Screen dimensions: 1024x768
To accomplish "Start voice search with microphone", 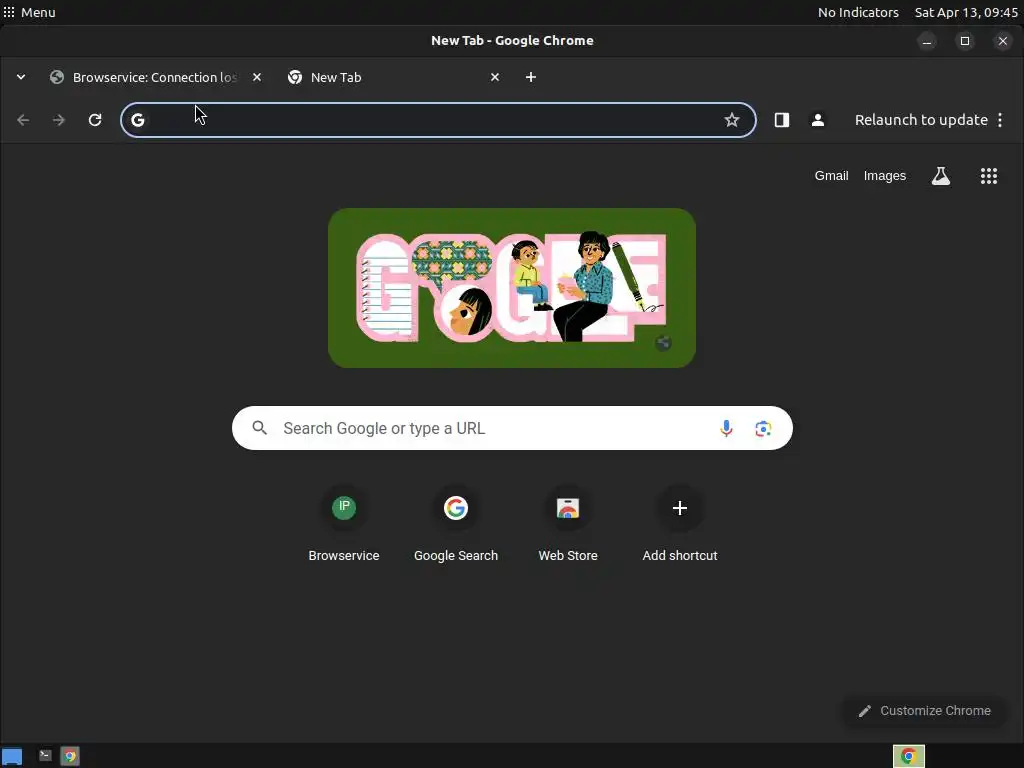I will coord(726,428).
